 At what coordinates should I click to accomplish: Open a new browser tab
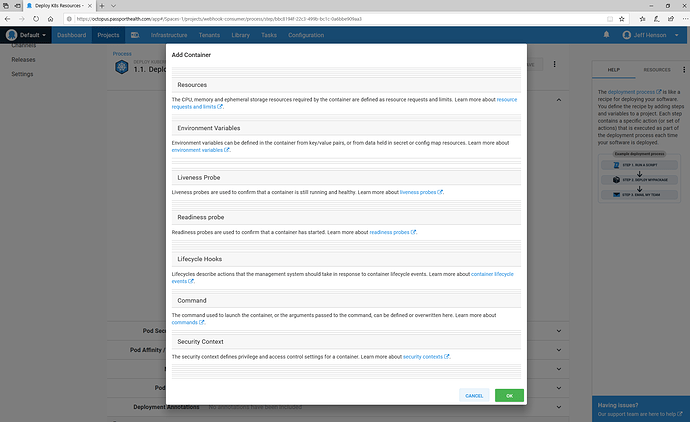coord(102,6)
